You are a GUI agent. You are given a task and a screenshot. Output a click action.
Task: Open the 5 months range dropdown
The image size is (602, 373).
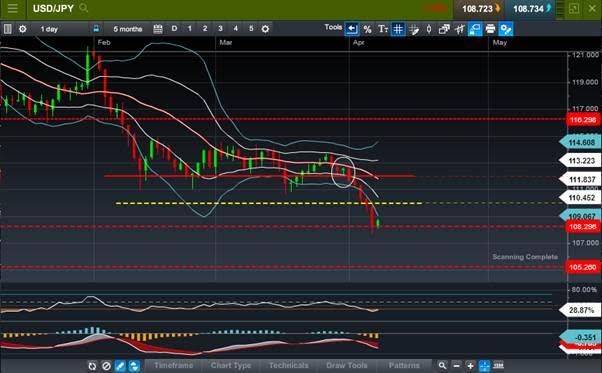click(128, 29)
